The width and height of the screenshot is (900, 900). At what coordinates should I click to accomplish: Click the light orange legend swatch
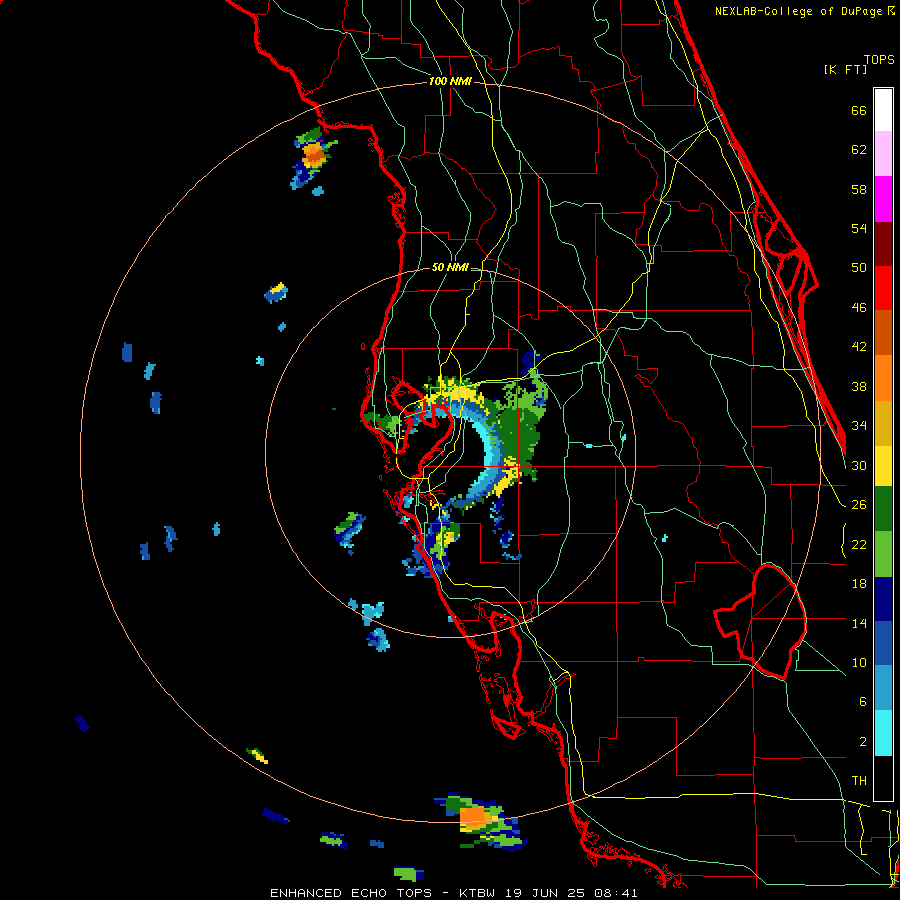point(883,378)
